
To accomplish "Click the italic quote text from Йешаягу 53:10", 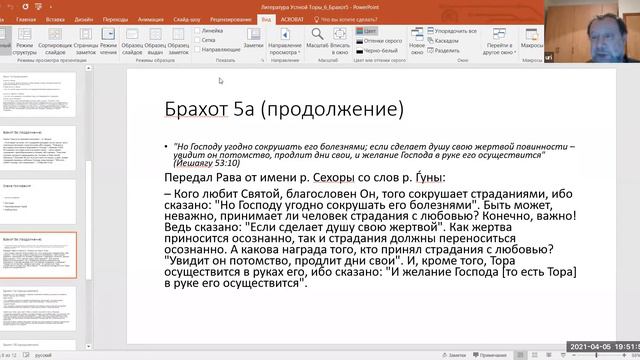I will point(373,155).
